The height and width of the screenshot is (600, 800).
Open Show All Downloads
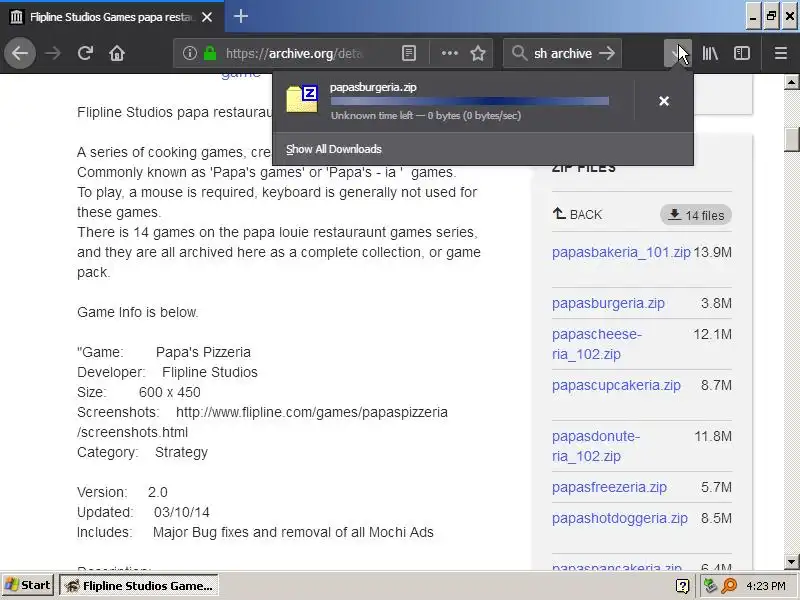click(334, 149)
